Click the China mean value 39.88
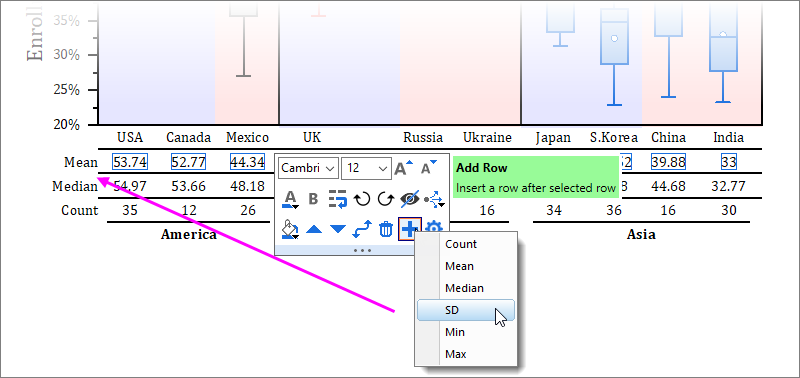 (668, 162)
